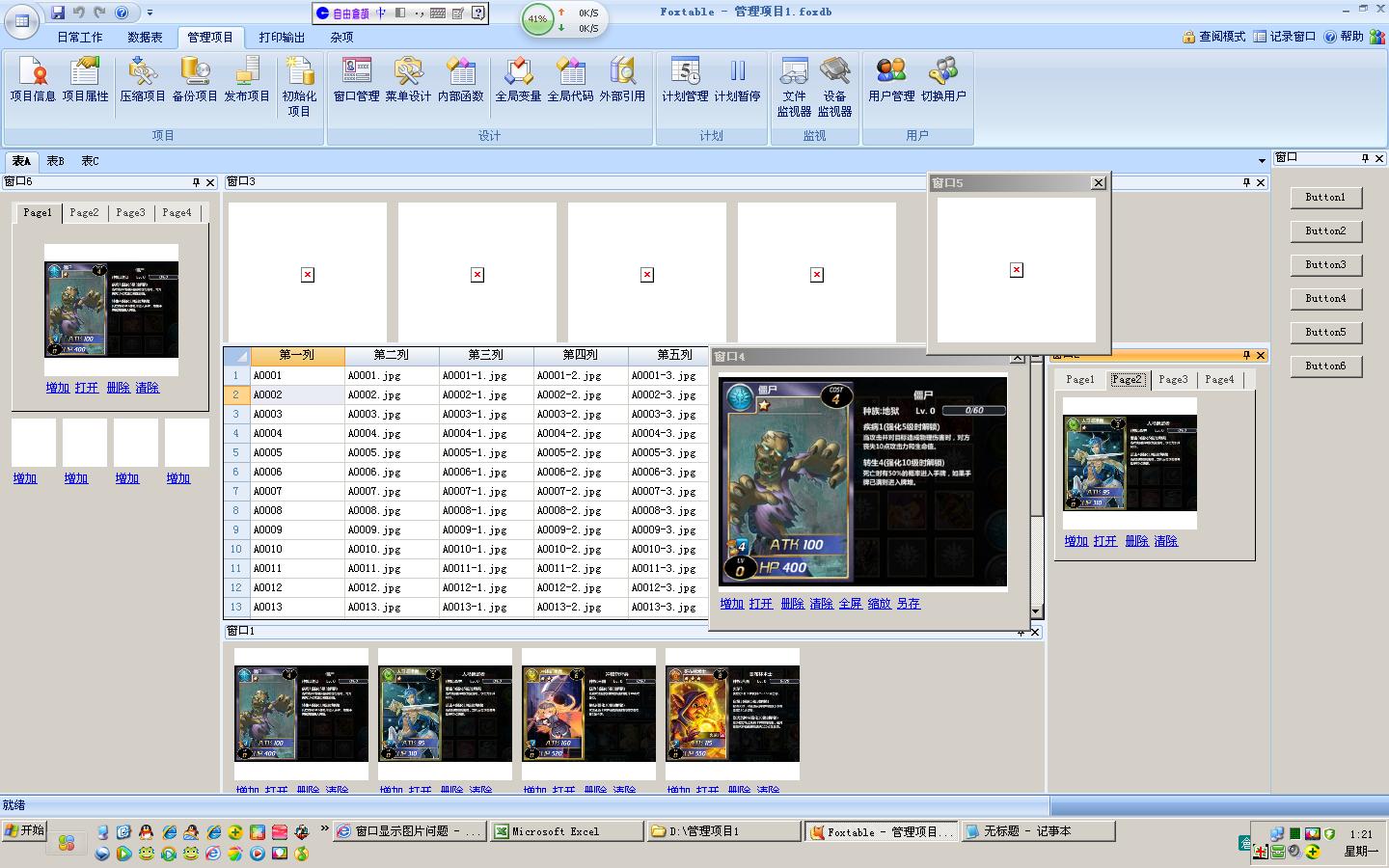
Task: Select cell A0005 in 第一列
Action: coord(297,453)
